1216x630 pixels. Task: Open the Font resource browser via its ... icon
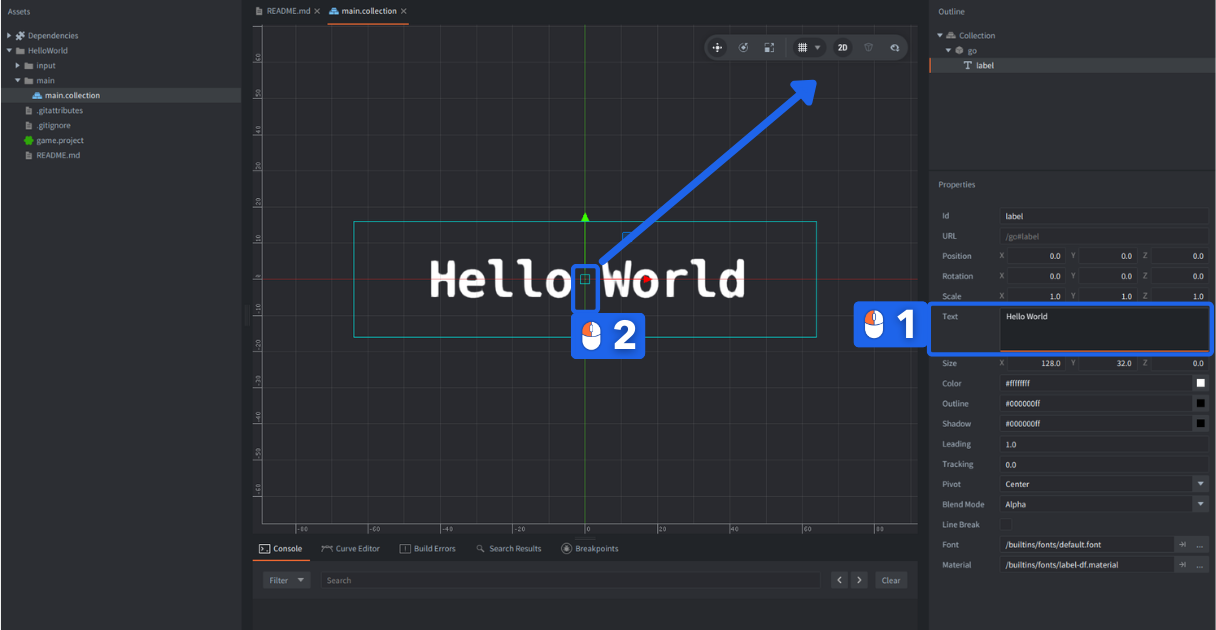click(1199, 544)
